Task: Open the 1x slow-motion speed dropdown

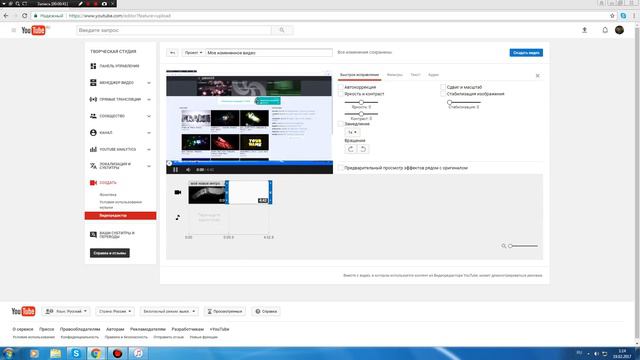Action: click(x=352, y=133)
